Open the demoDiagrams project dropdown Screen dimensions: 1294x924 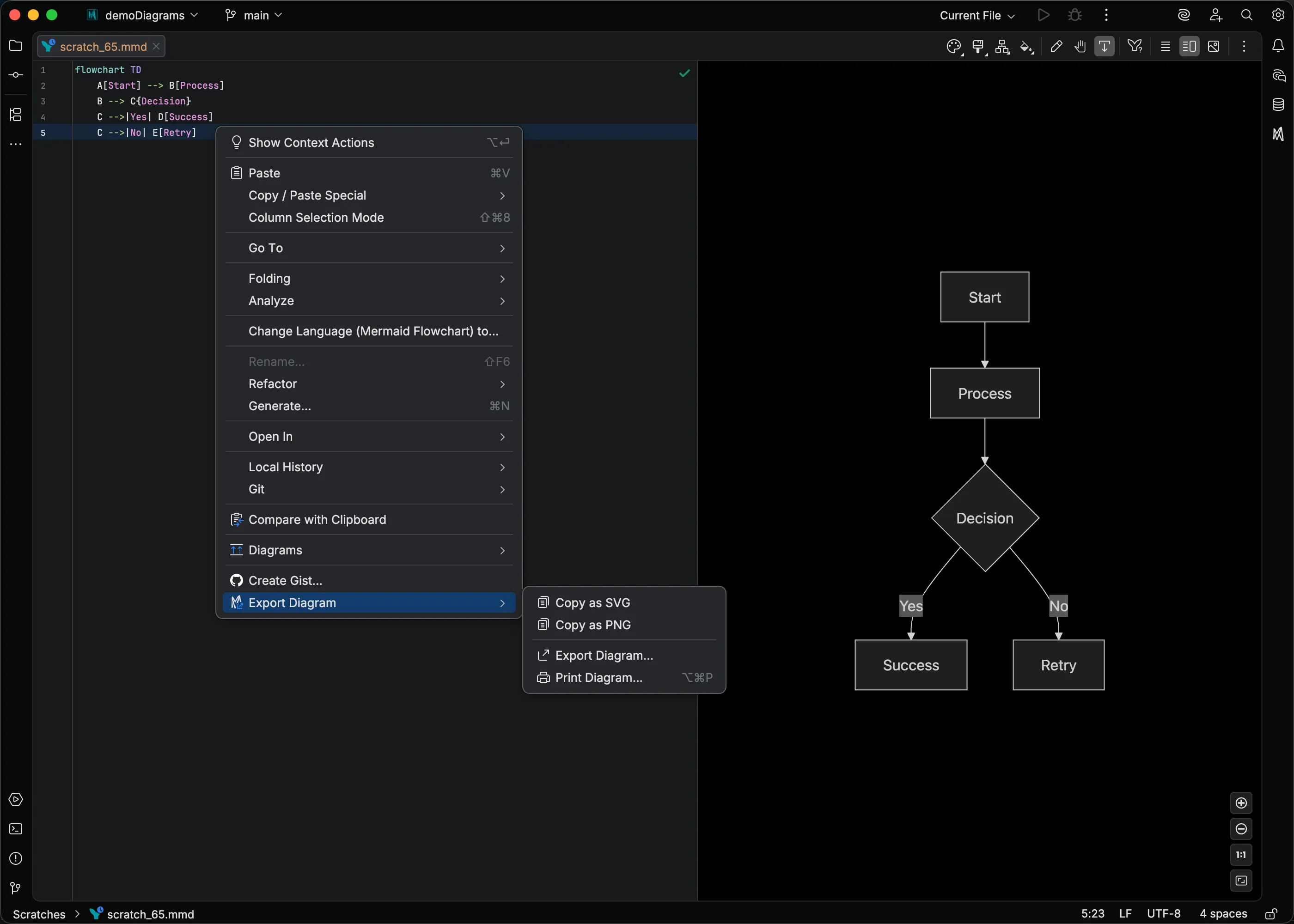tap(142, 15)
